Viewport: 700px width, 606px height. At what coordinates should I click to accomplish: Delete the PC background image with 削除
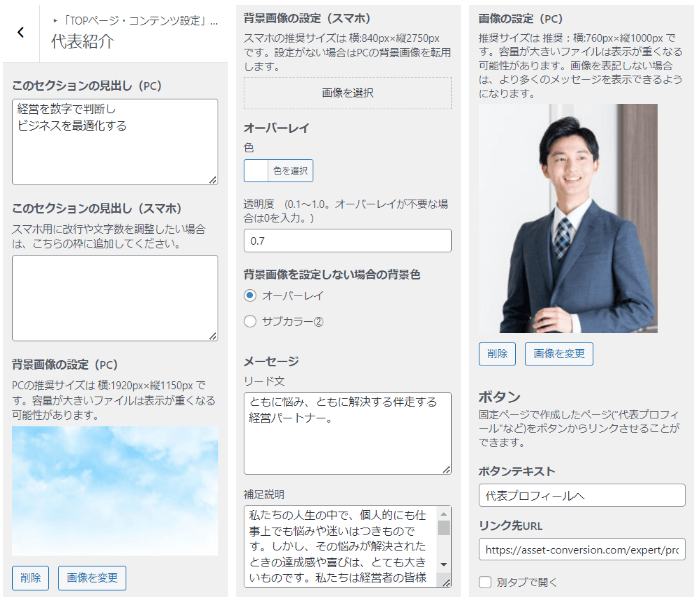click(30, 578)
